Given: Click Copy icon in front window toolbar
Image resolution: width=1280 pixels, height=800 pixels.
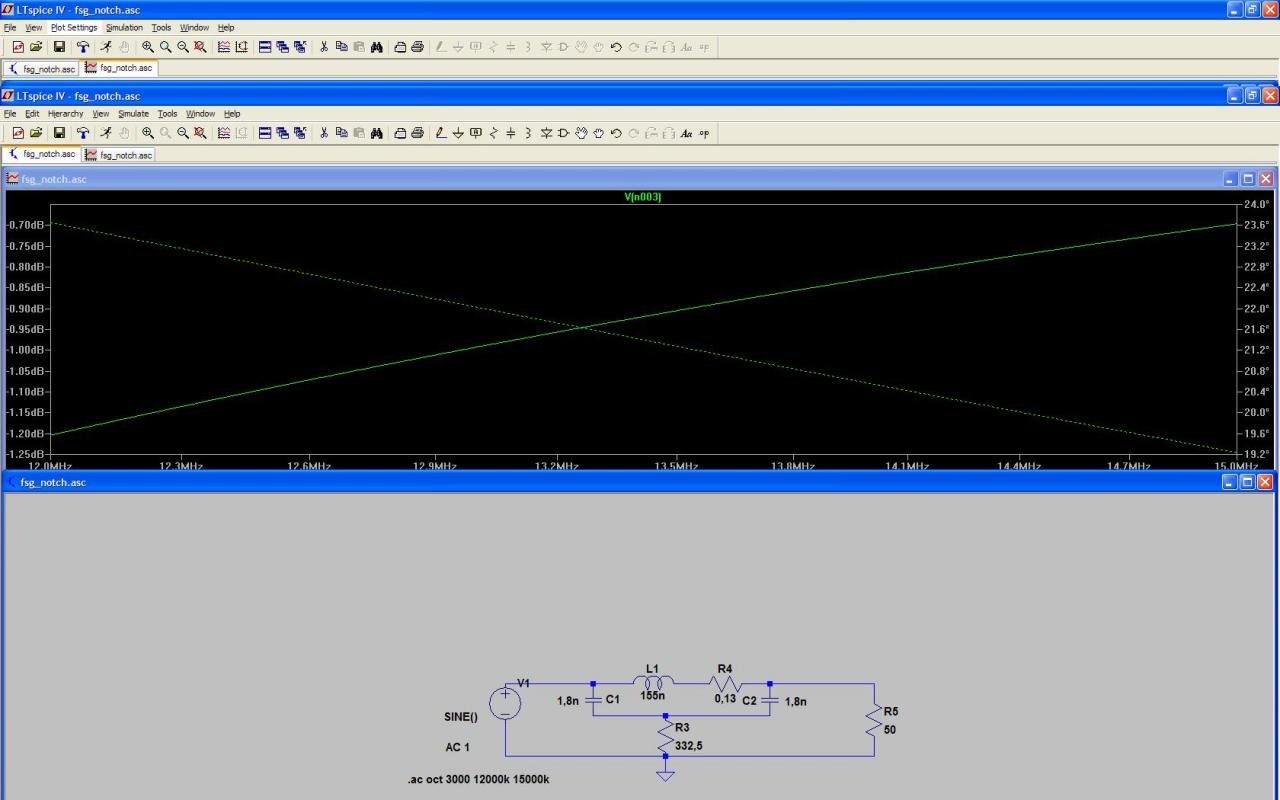Looking at the screenshot, I should coord(341,133).
